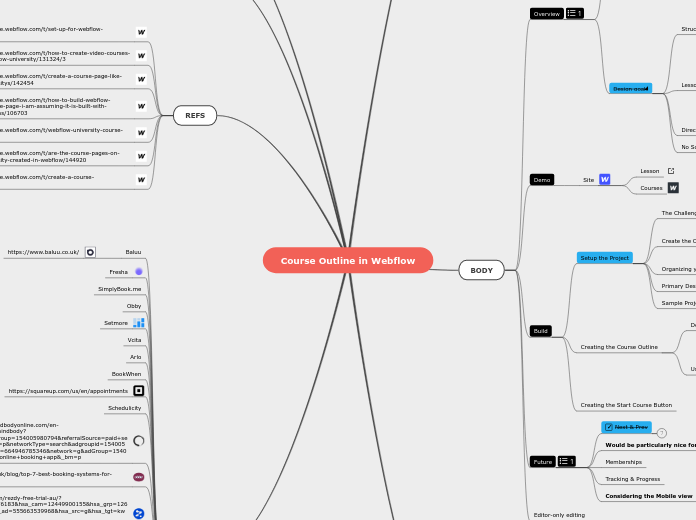
Task: Select the Courses node text
Action: [x=651, y=188]
